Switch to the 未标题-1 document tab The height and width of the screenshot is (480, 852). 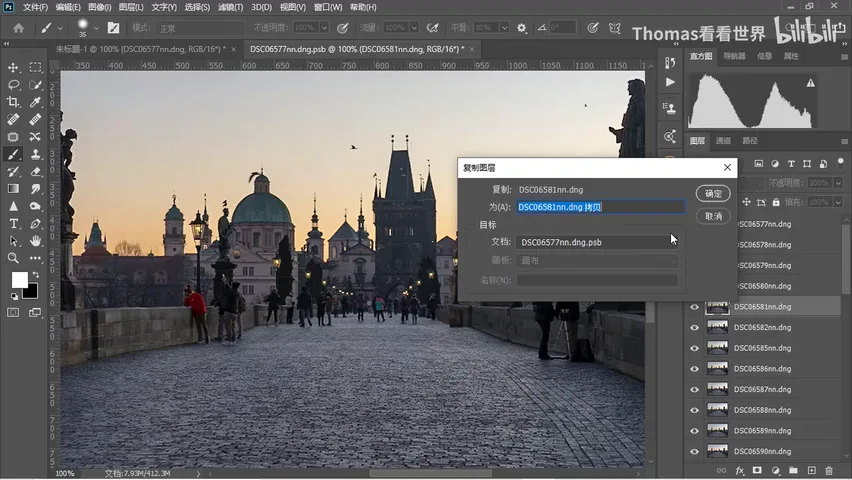[x=141, y=49]
